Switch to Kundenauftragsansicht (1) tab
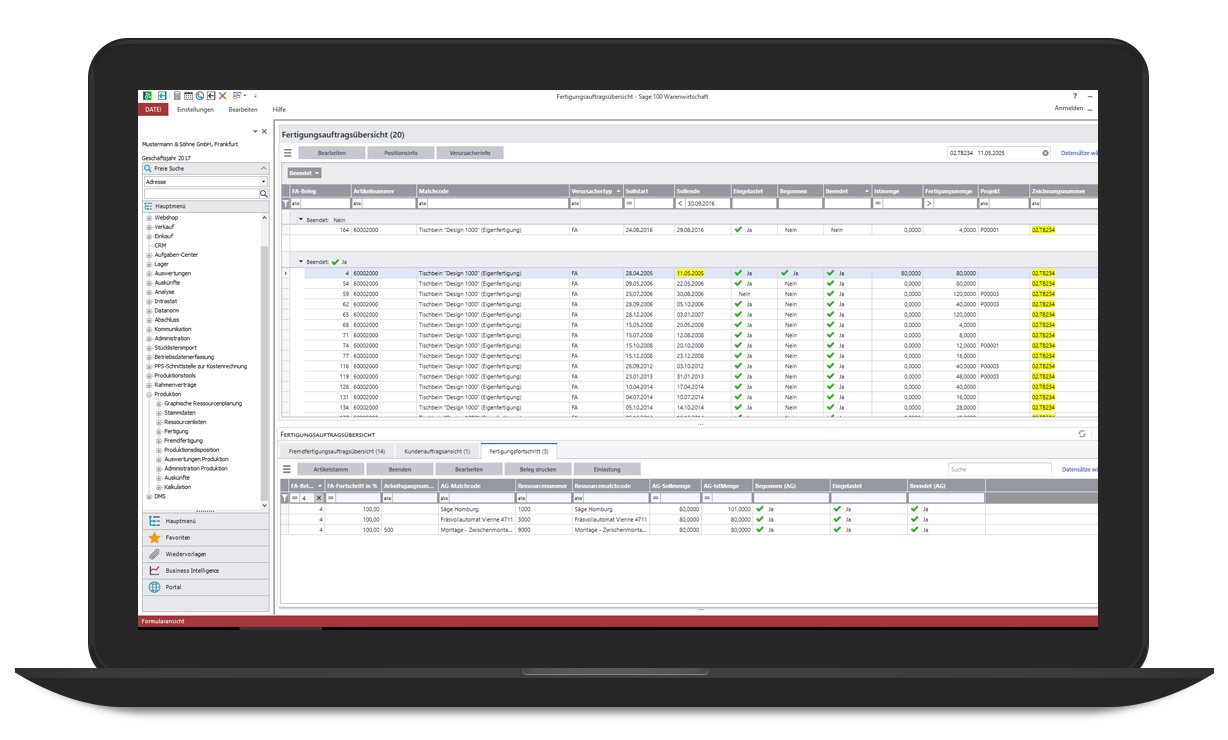The image size is (1228, 740). click(x=437, y=452)
